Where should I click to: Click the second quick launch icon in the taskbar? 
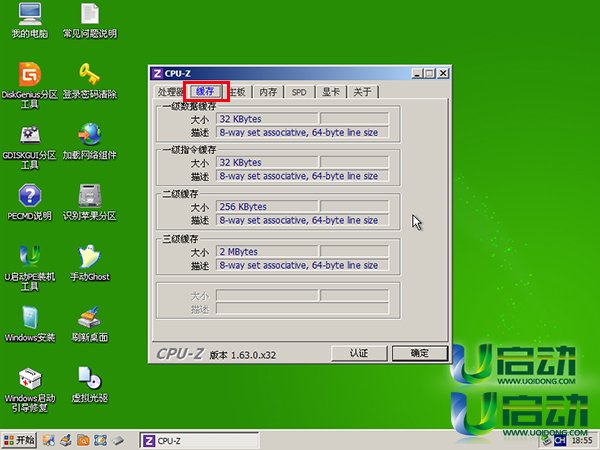[x=66, y=440]
